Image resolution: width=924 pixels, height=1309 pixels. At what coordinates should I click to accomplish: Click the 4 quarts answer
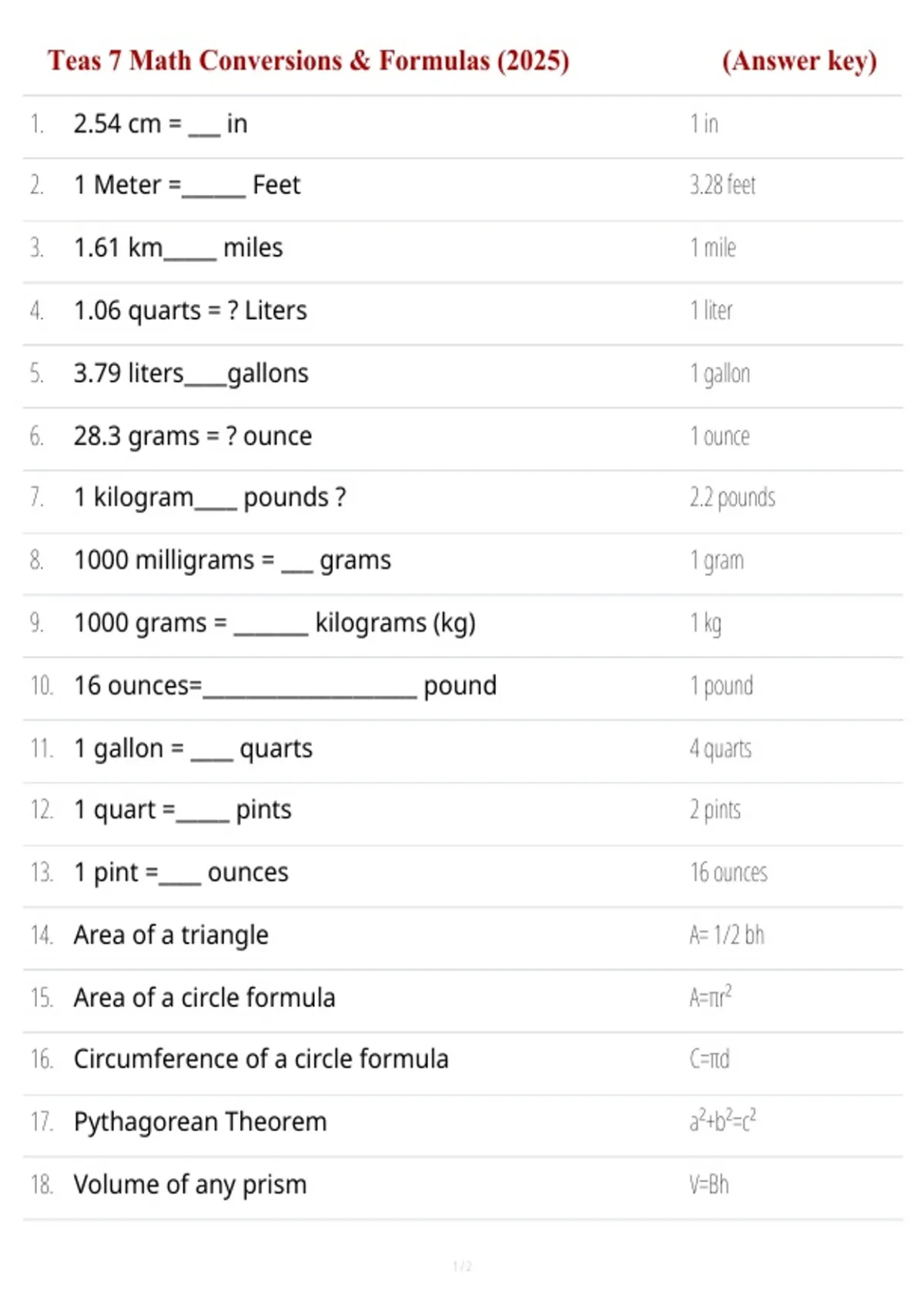tap(720, 748)
